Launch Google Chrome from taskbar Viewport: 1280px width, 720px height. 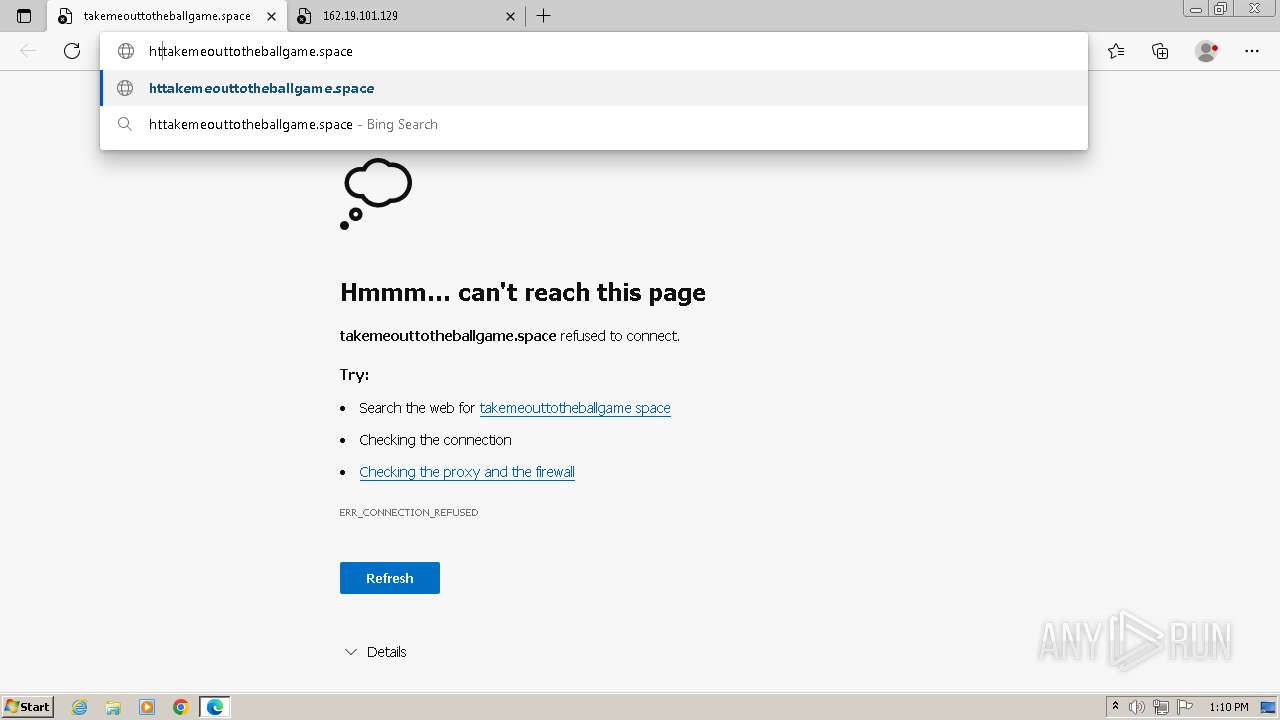(181, 707)
